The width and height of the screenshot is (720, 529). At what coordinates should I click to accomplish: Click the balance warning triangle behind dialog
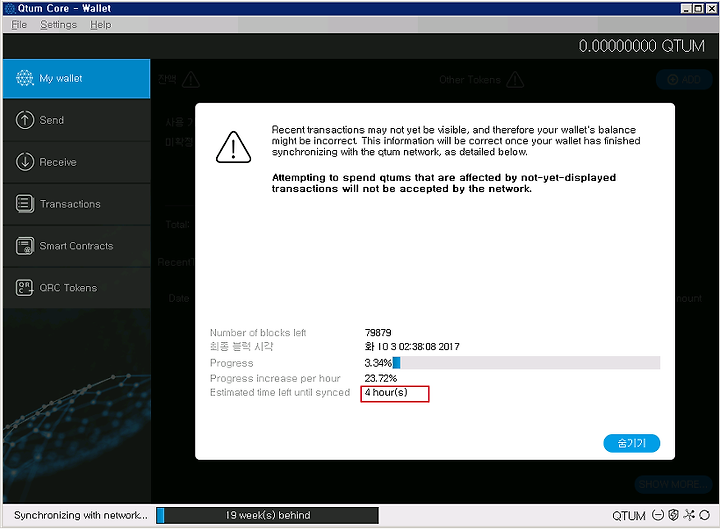pyautogui.click(x=191, y=80)
